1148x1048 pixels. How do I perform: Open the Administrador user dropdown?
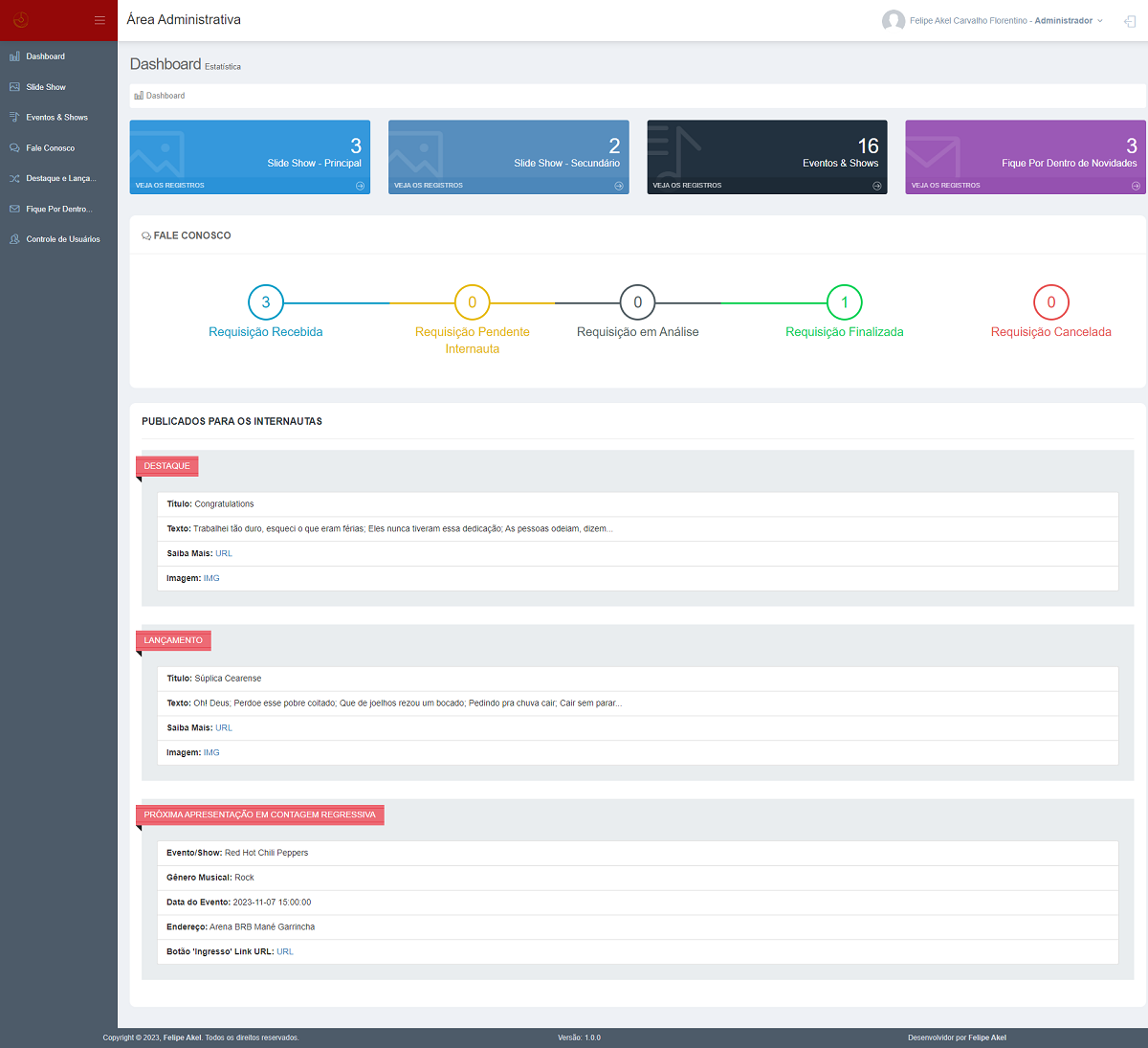(1068, 21)
